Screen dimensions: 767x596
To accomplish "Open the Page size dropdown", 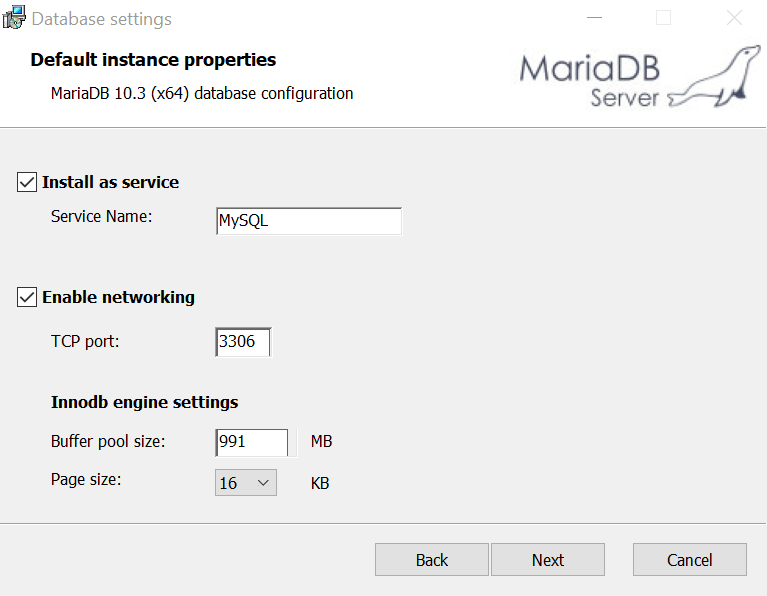I will pos(246,482).
